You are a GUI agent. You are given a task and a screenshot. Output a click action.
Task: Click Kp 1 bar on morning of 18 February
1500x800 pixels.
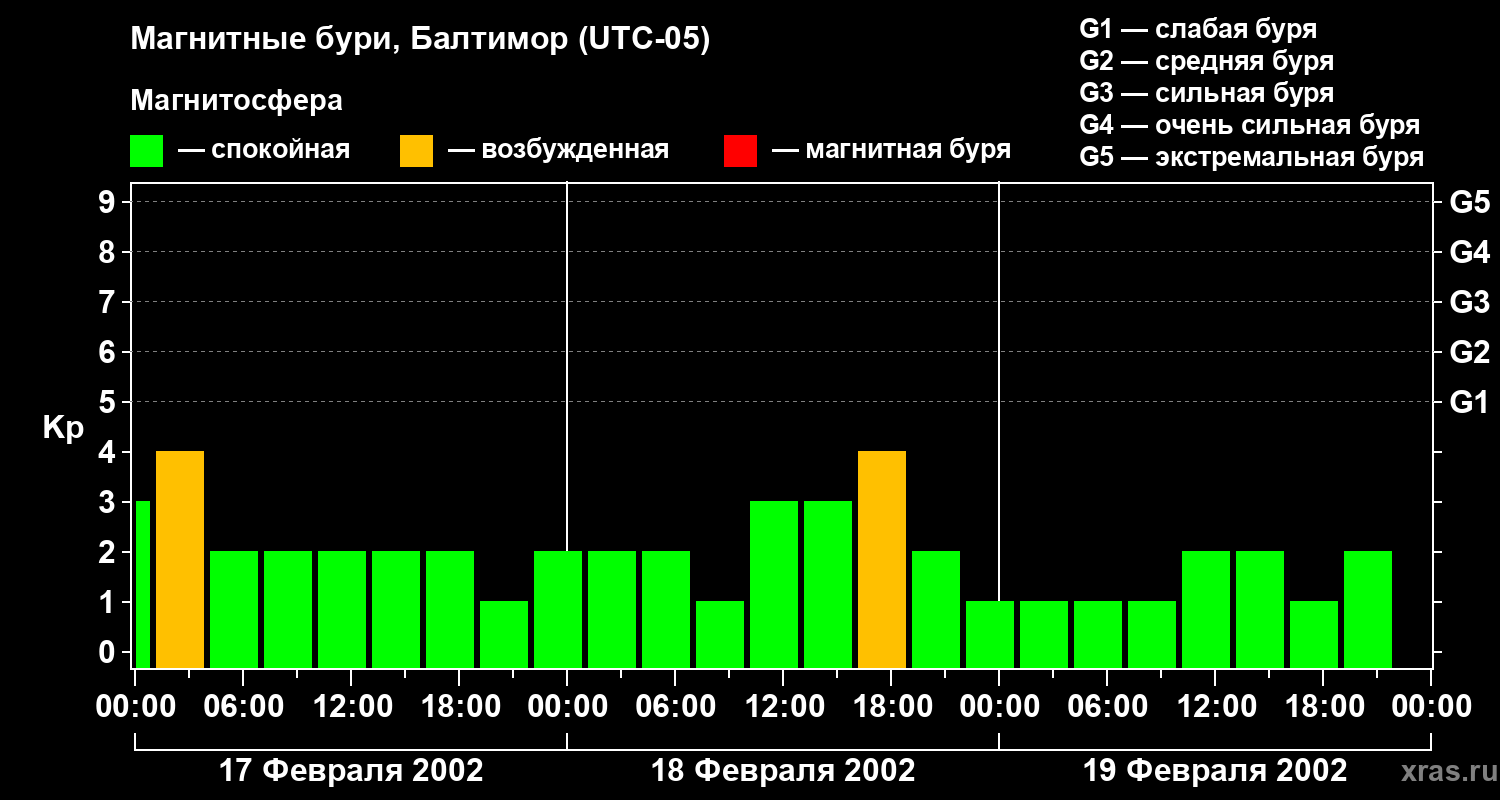tap(720, 634)
